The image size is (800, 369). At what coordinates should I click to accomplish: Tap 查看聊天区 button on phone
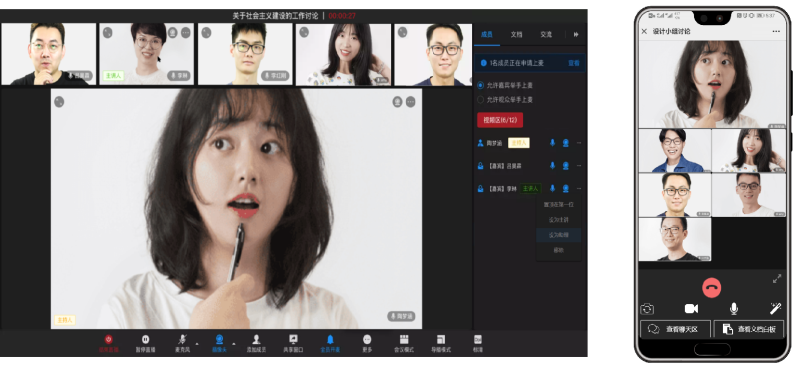[676, 329]
